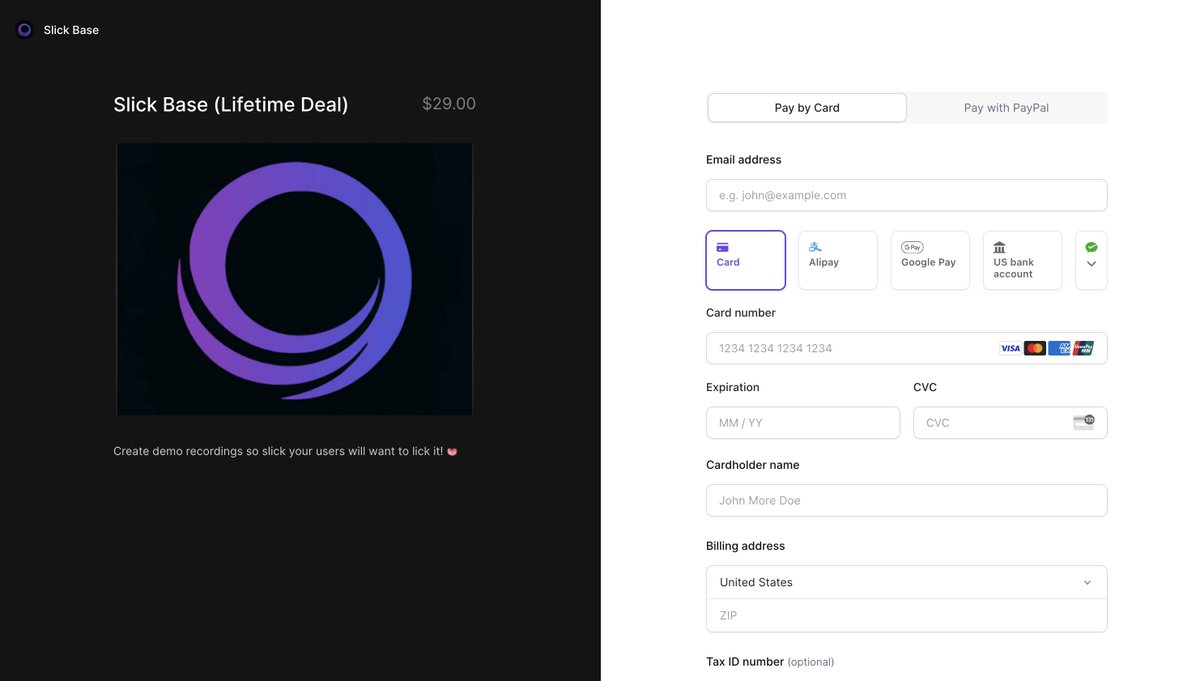Click the Alipay logo icon
The height and width of the screenshot is (681, 1200).
coord(815,247)
